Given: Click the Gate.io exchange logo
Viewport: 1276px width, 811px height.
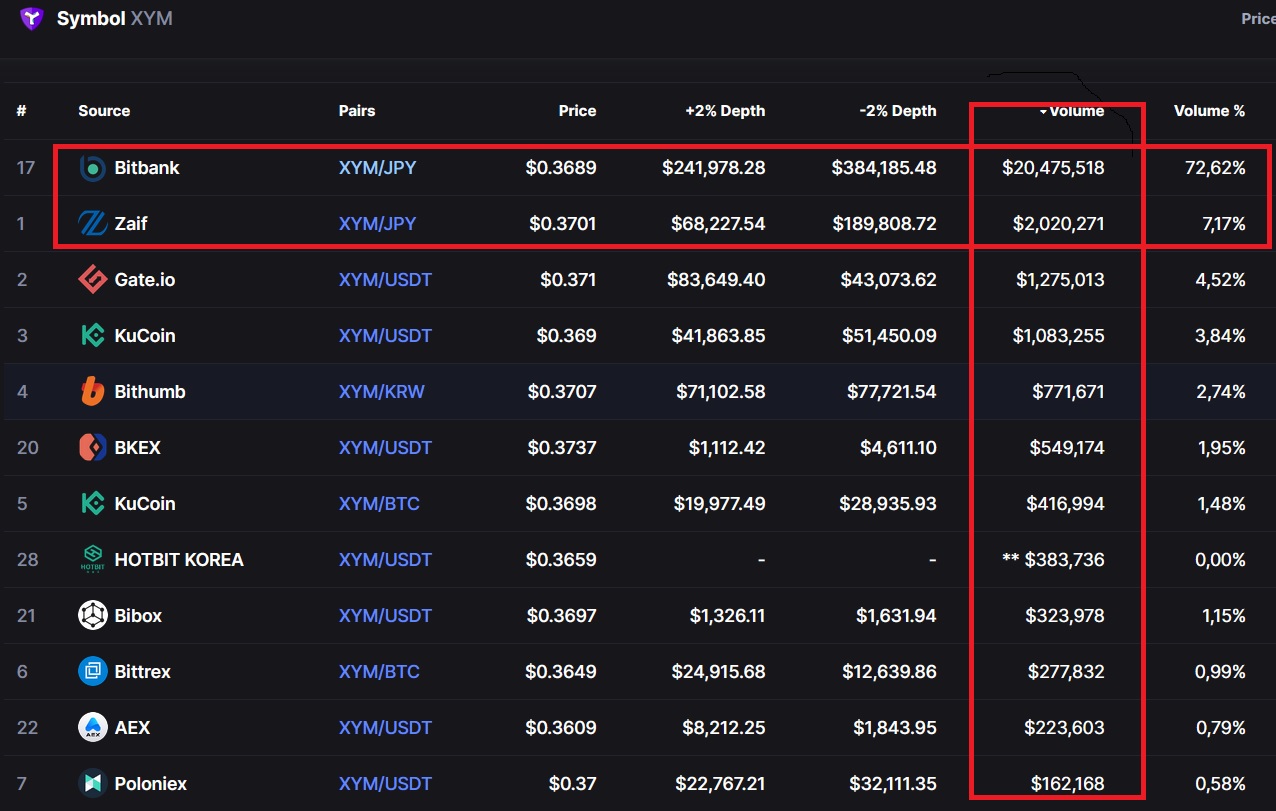Looking at the screenshot, I should coord(93,280).
